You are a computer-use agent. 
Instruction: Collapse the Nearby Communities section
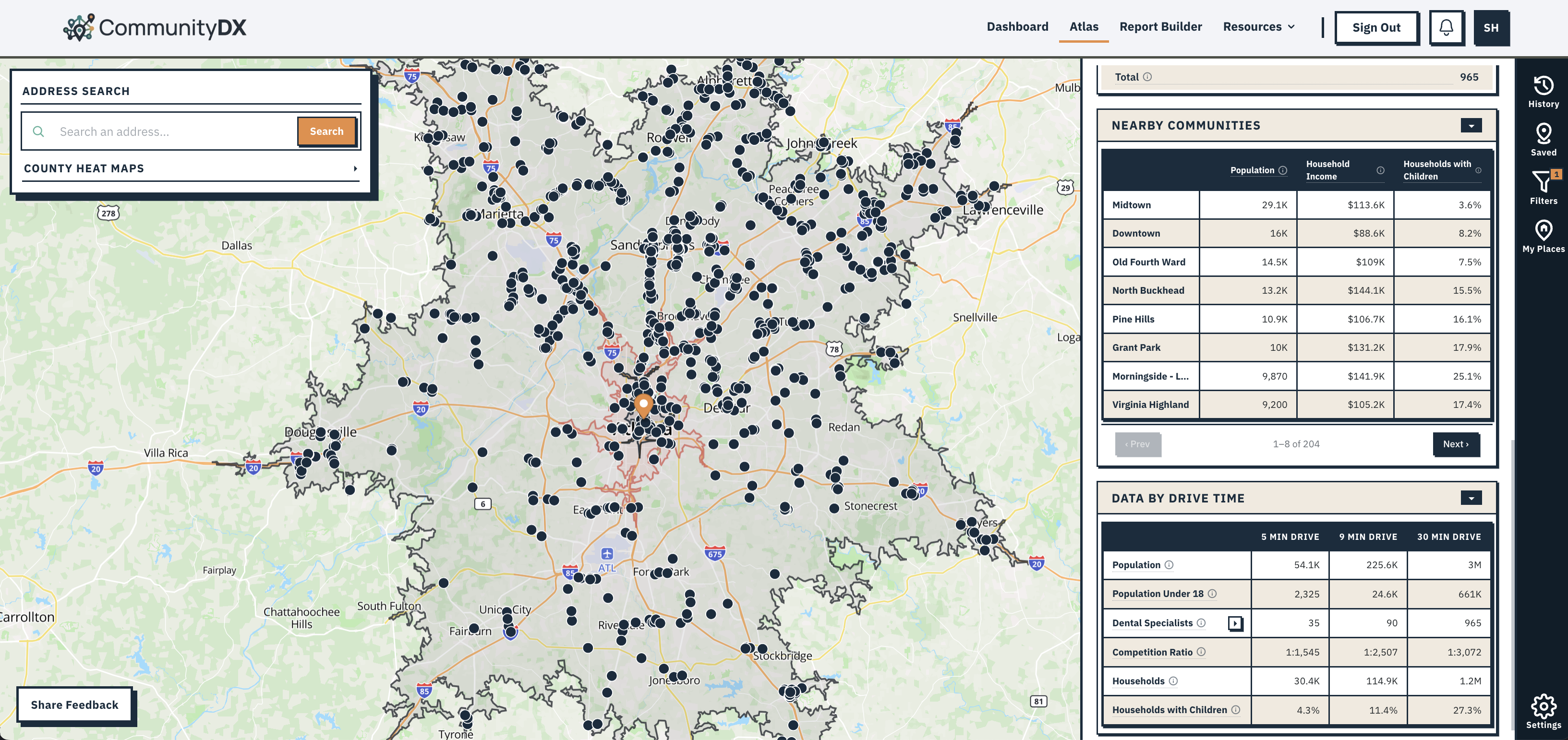1471,125
